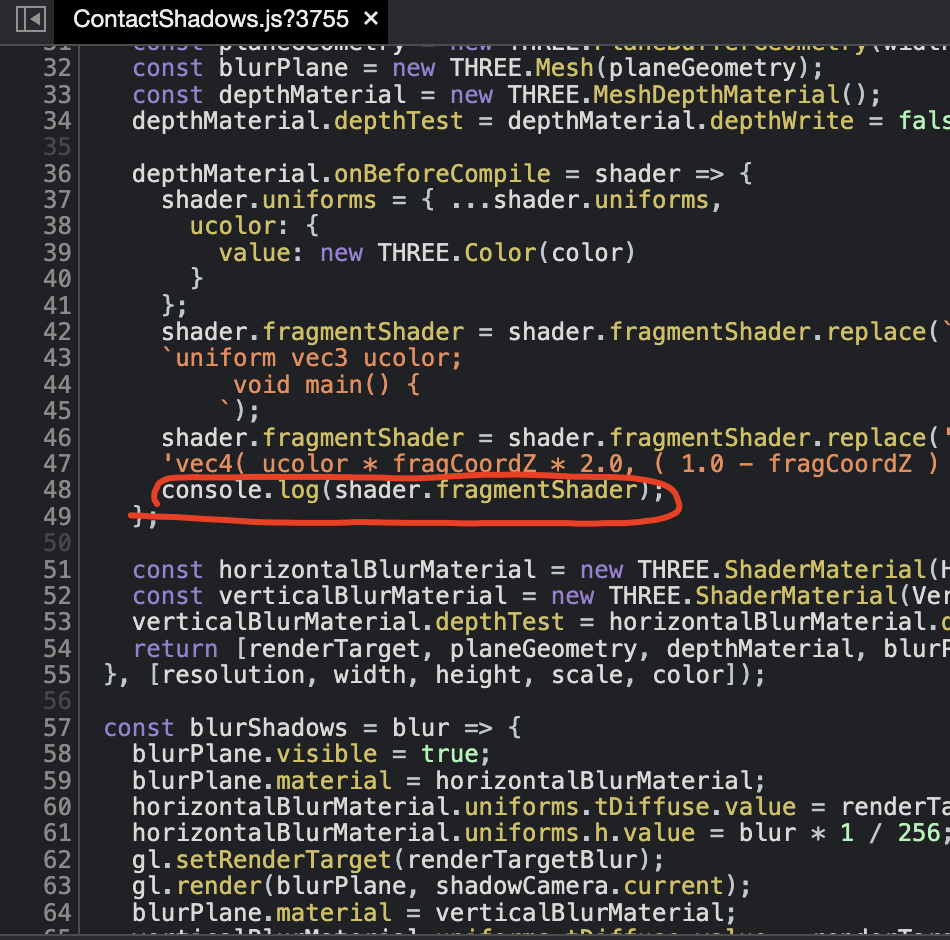Set breakpoint on line 62
The image size is (950, 940).
tap(58, 859)
